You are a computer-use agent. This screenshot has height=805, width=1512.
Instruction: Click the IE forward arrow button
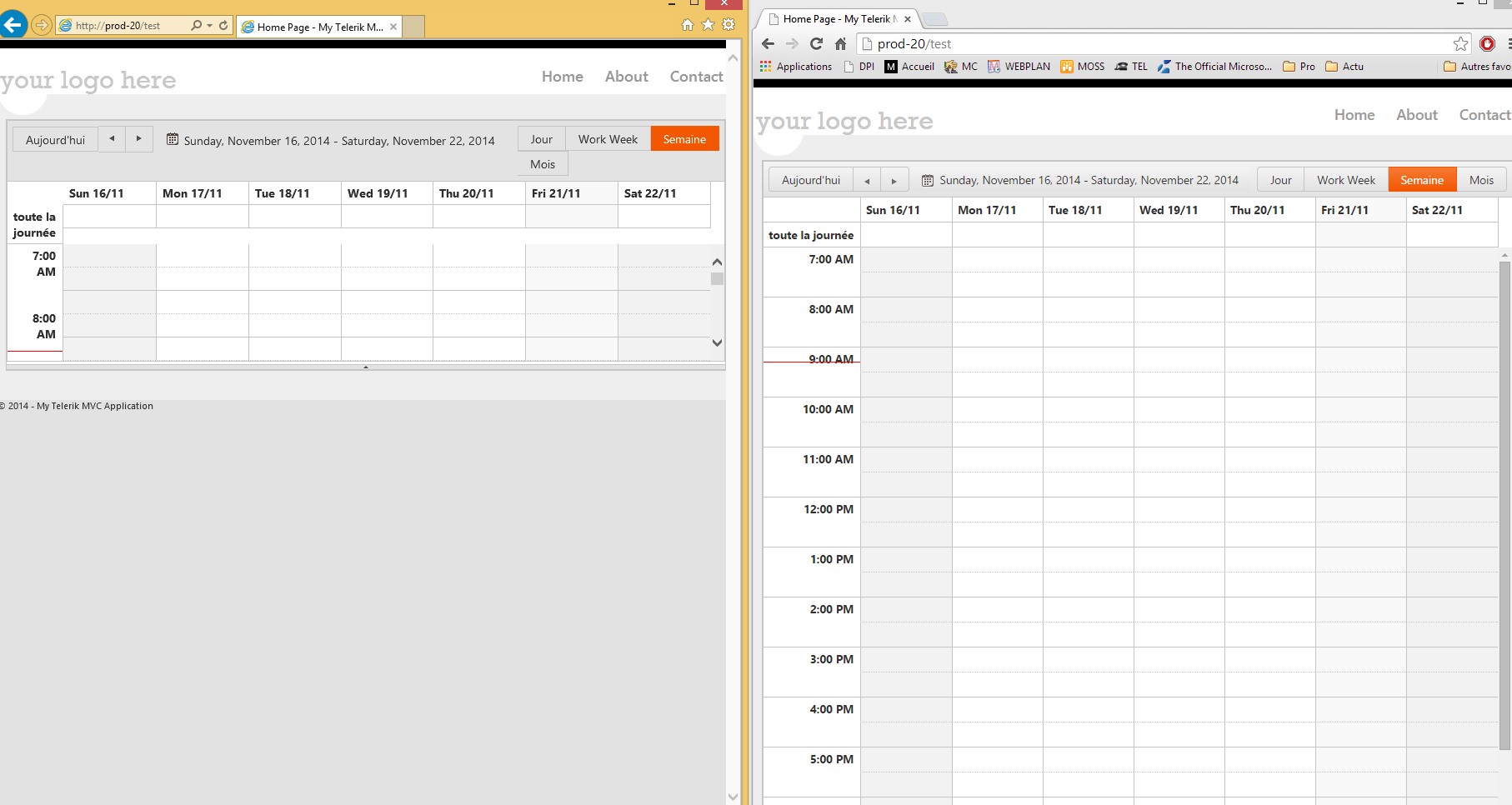pos(41,25)
